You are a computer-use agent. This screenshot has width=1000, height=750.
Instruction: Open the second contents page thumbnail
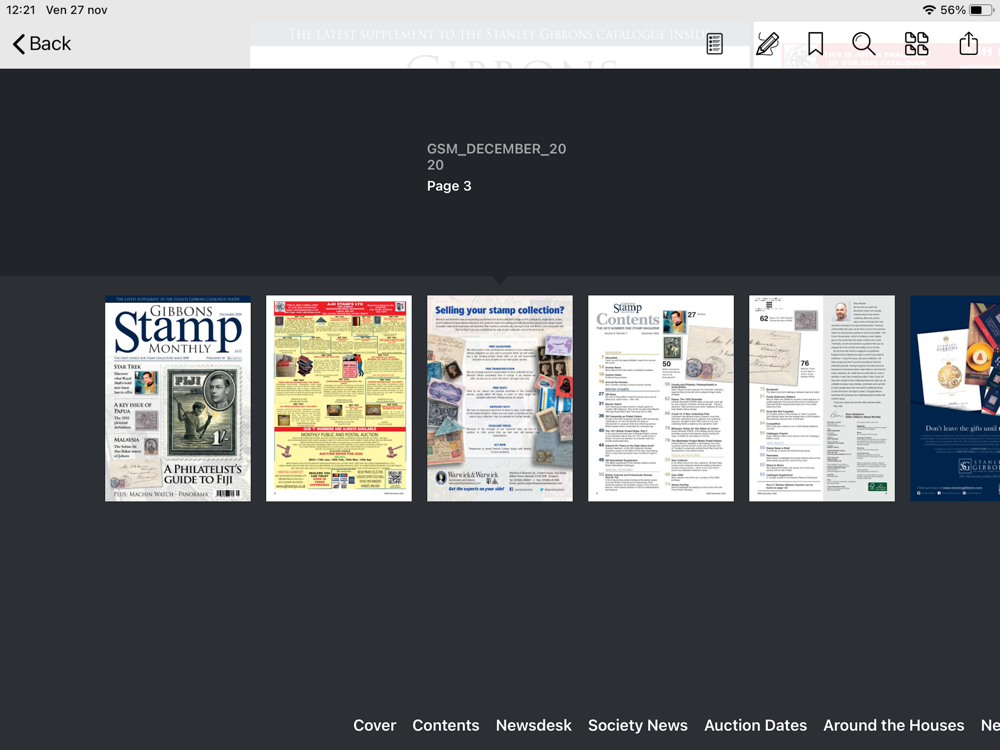click(822, 398)
